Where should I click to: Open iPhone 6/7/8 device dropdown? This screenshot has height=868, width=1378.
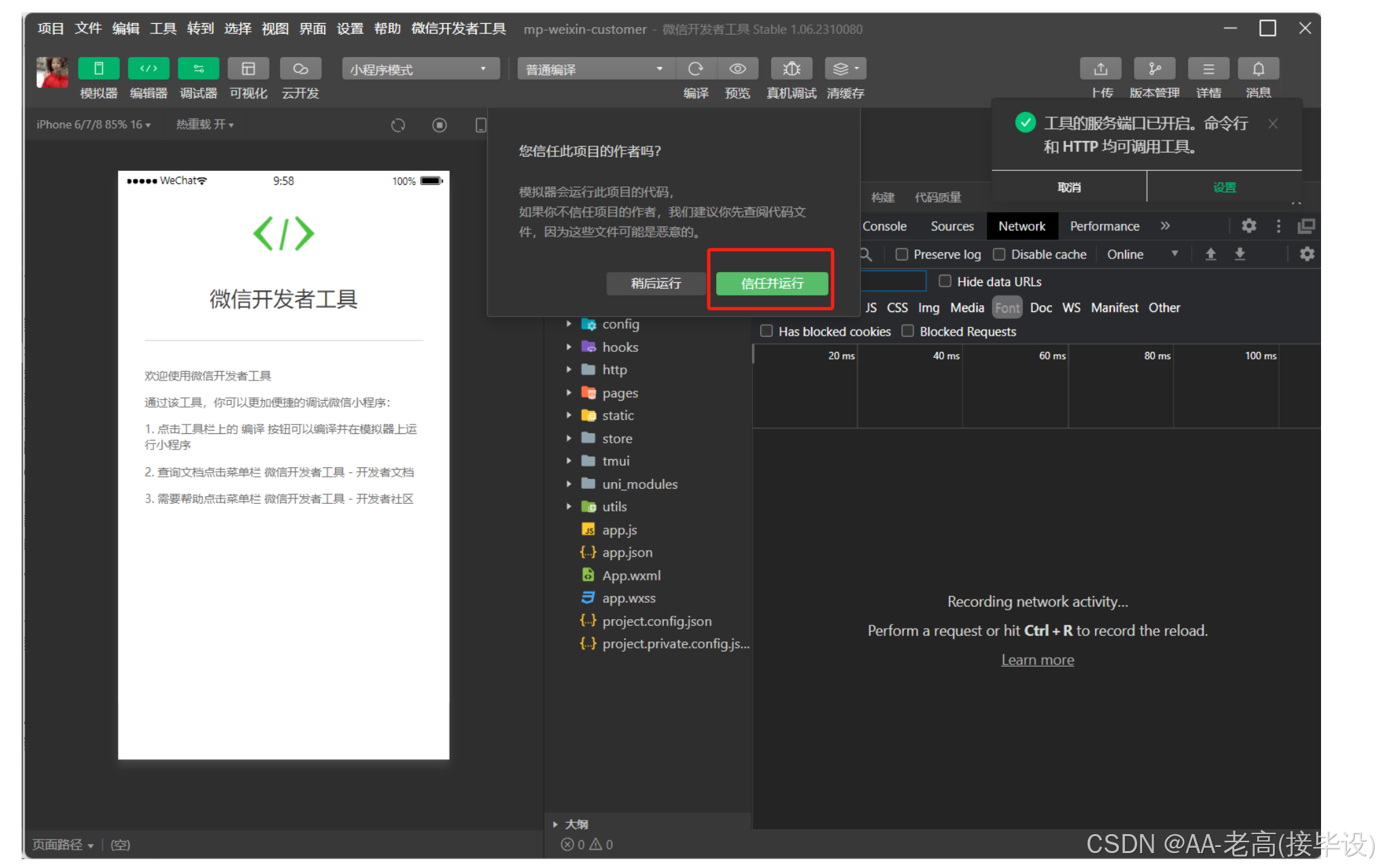click(94, 125)
